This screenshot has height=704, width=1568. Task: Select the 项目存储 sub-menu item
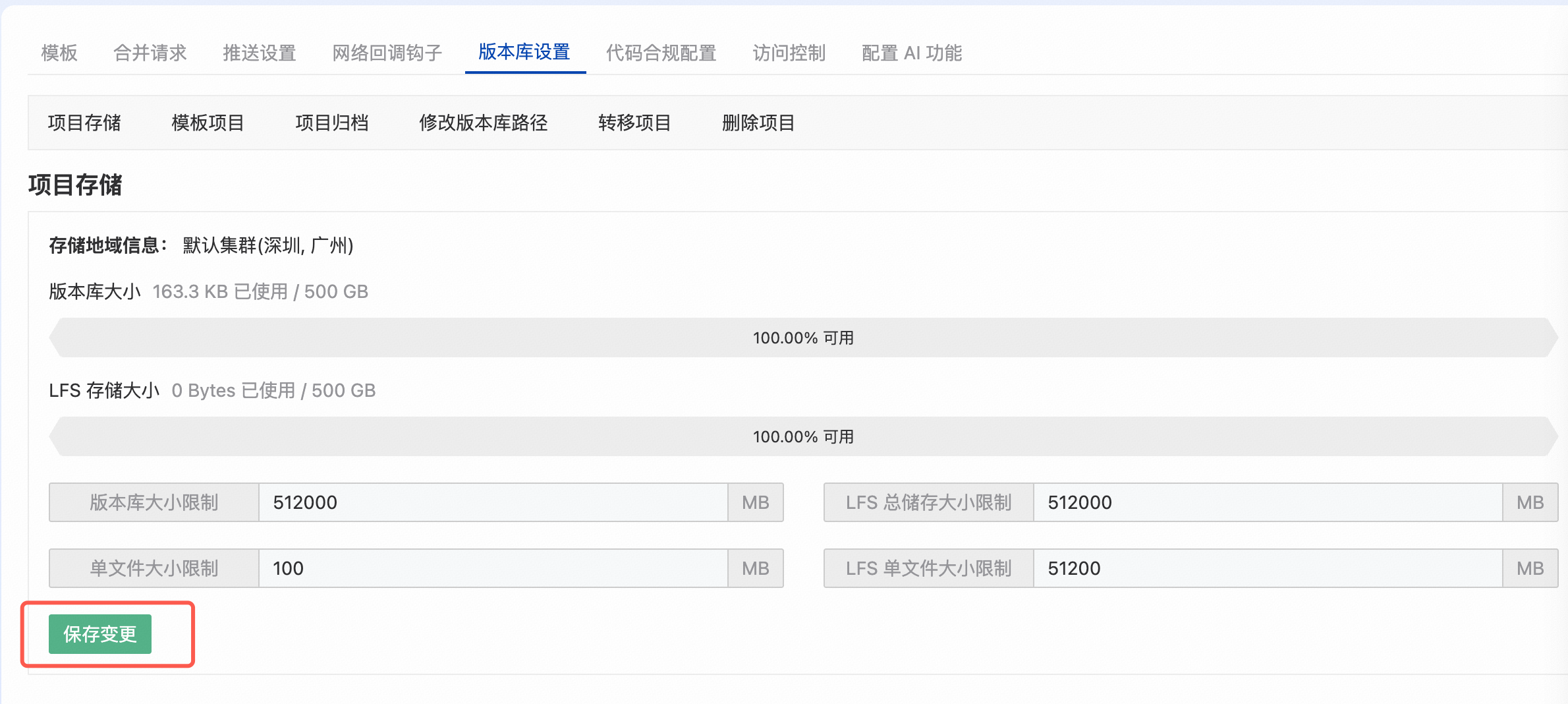(84, 123)
